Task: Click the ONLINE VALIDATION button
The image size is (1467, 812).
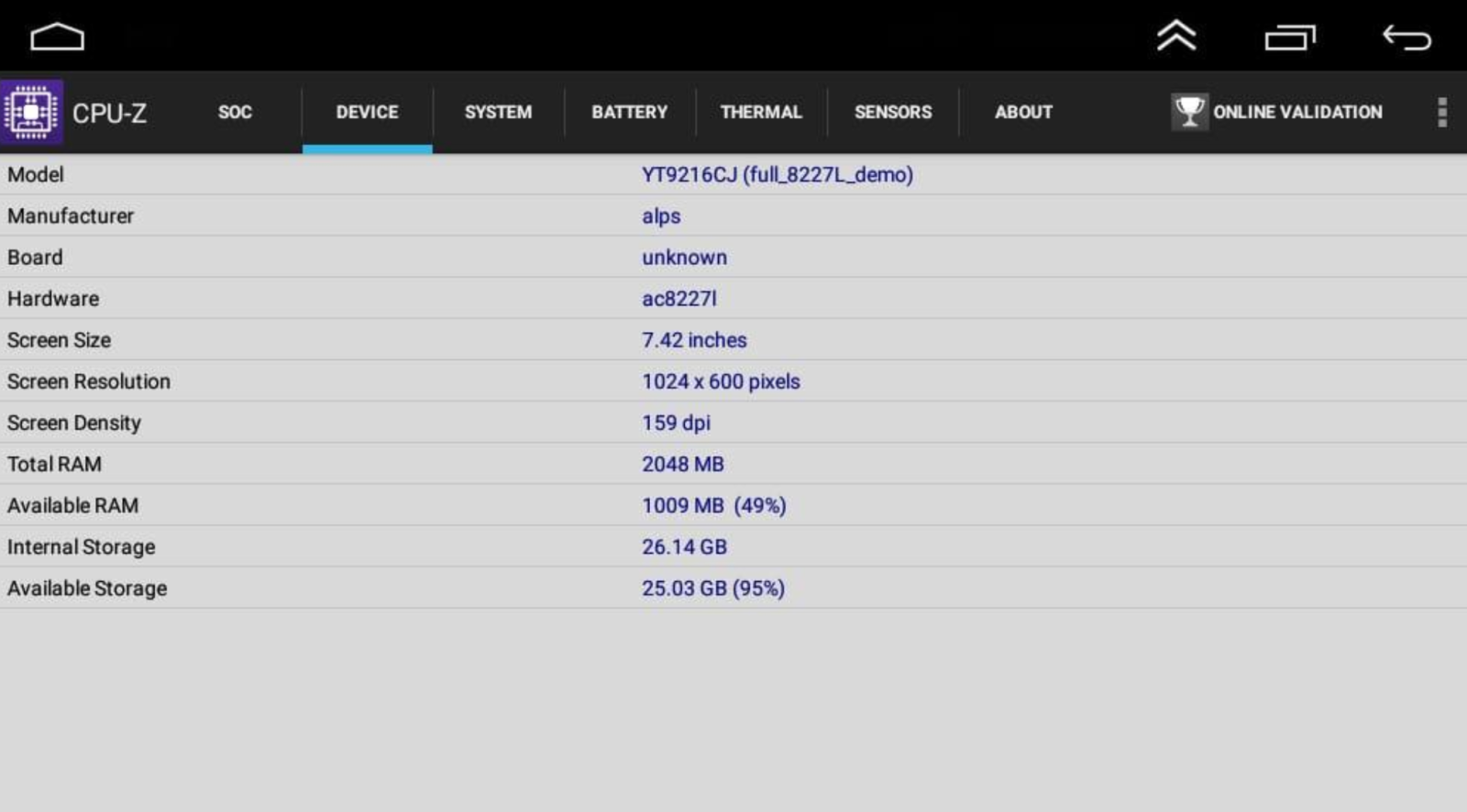Action: point(1277,112)
